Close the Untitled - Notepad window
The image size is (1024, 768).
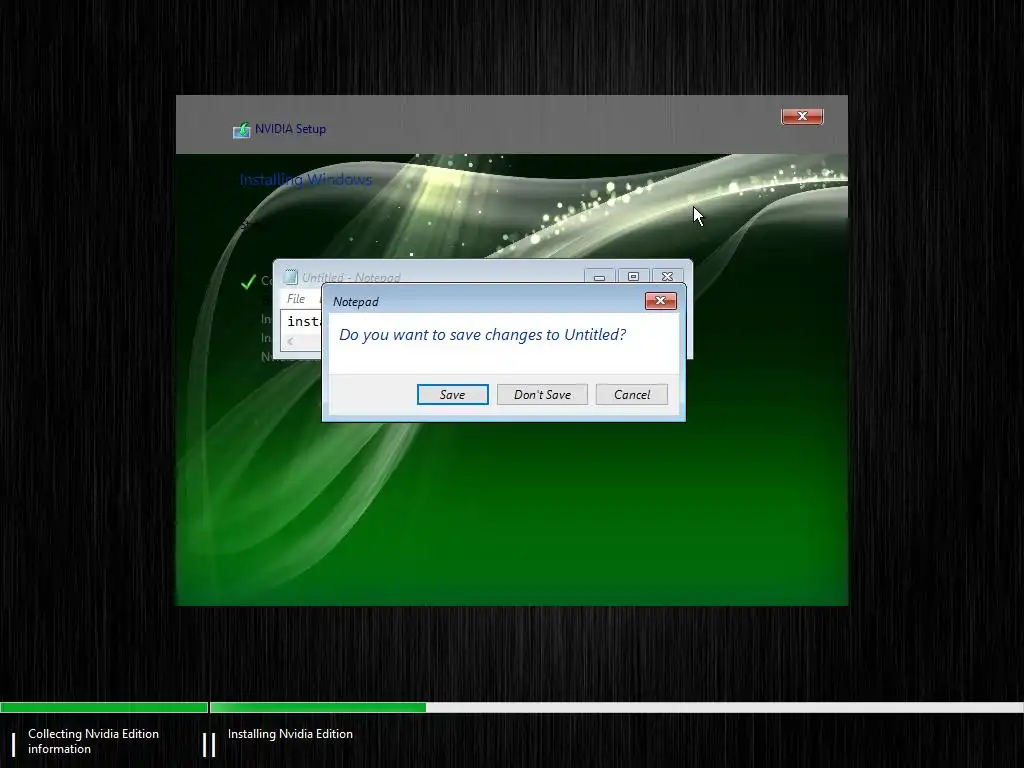667,277
